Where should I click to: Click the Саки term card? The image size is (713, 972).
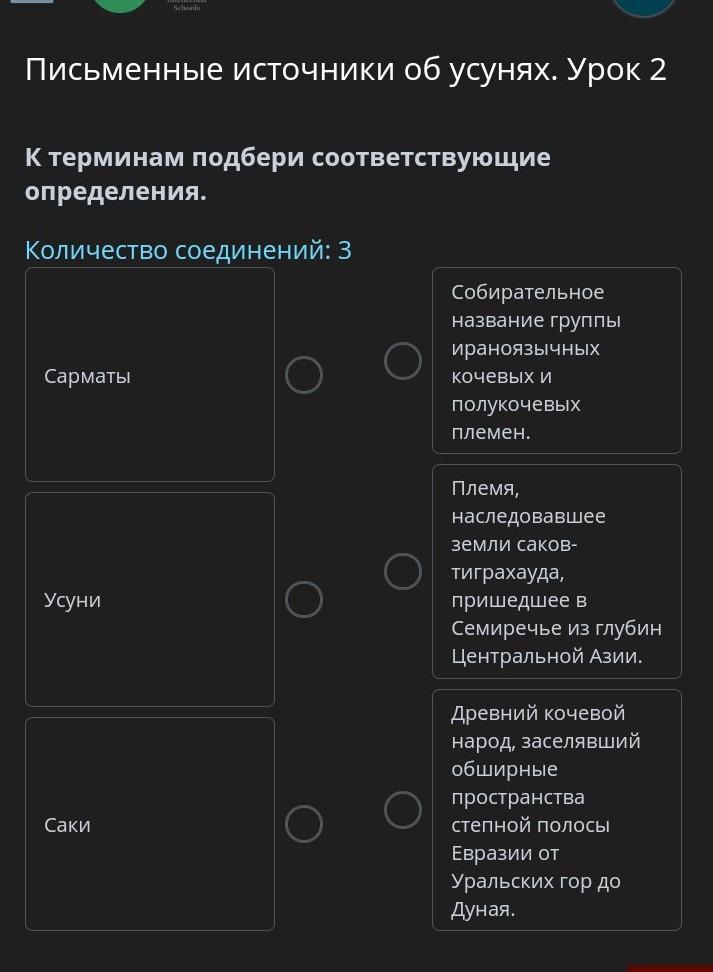150,824
